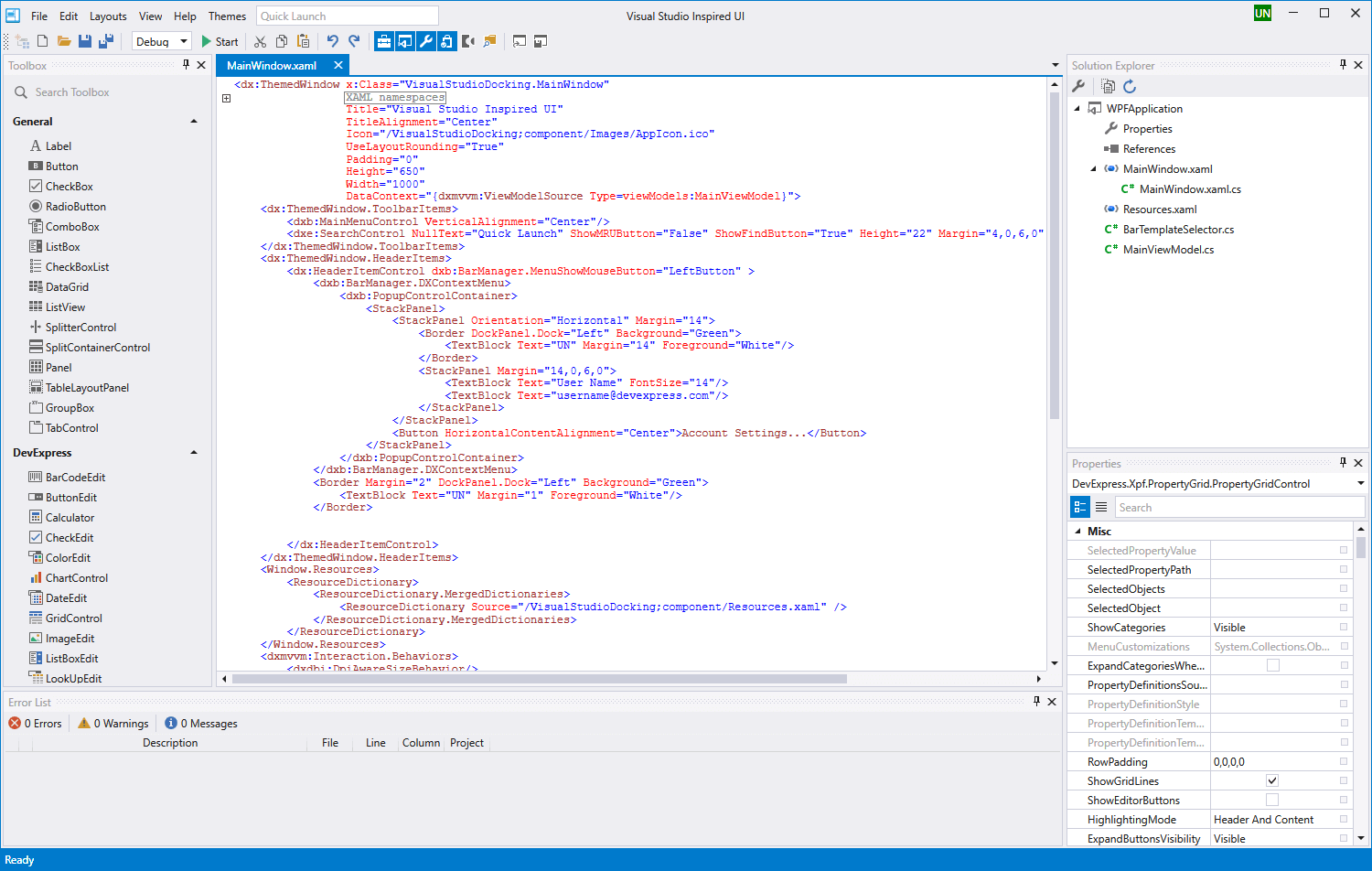Image resolution: width=1372 pixels, height=871 pixels.
Task: Collapse the General toolbox group
Action: pos(194,122)
